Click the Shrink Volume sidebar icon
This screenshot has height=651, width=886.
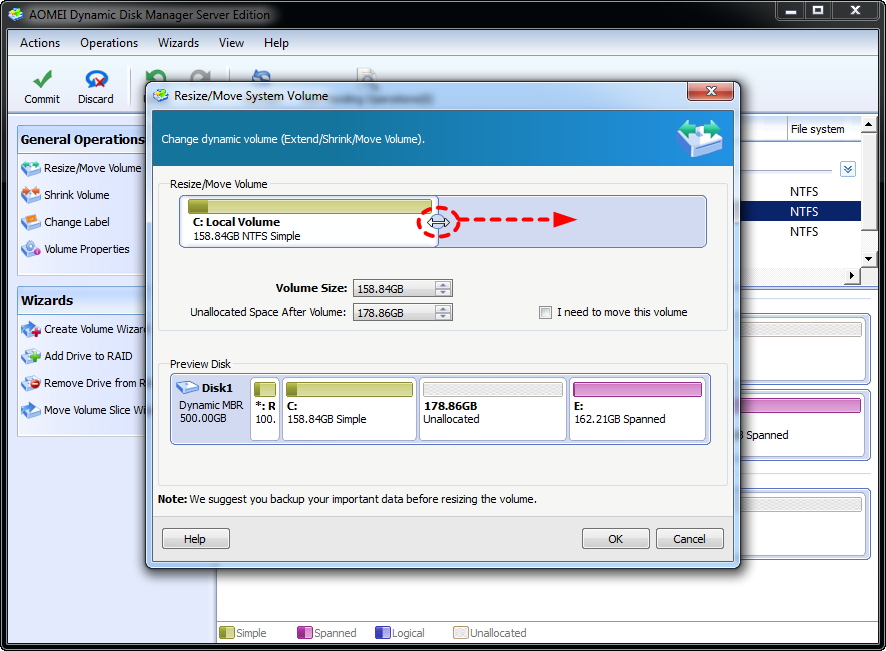pos(31,195)
